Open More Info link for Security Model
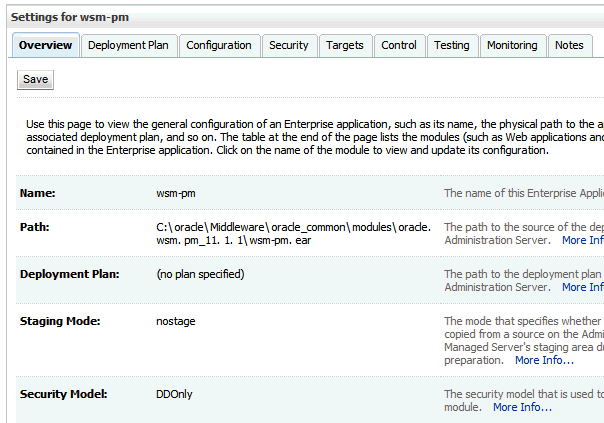604x423 pixels. tap(522, 407)
